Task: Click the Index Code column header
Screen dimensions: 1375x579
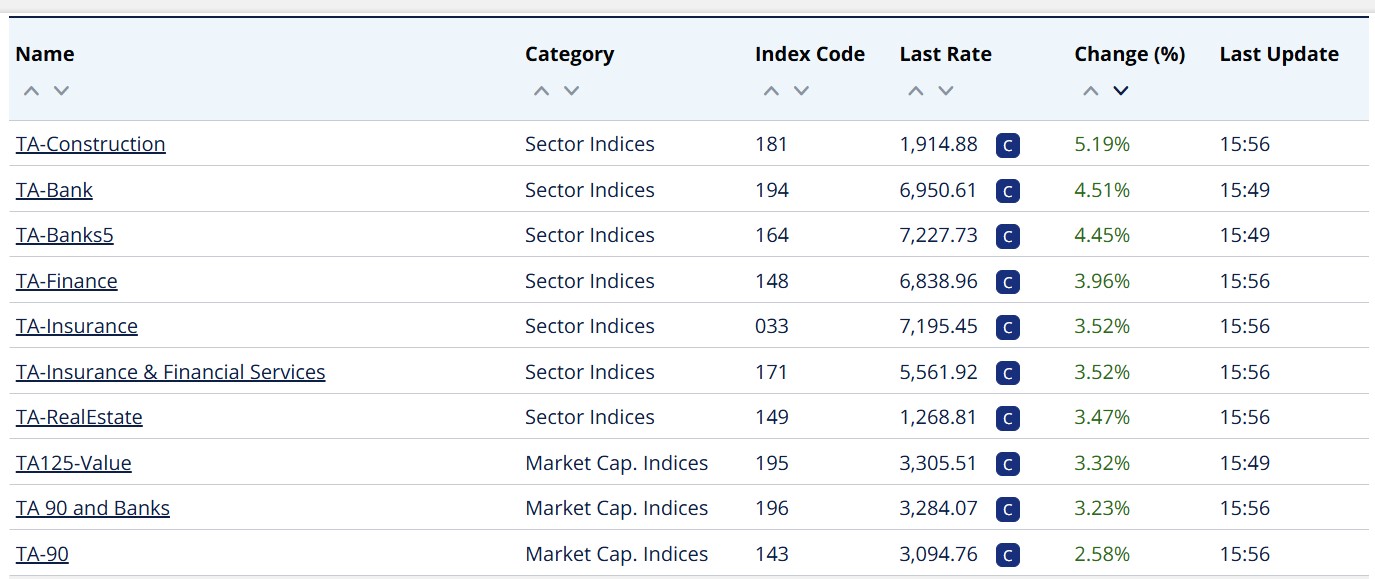Action: coord(810,54)
